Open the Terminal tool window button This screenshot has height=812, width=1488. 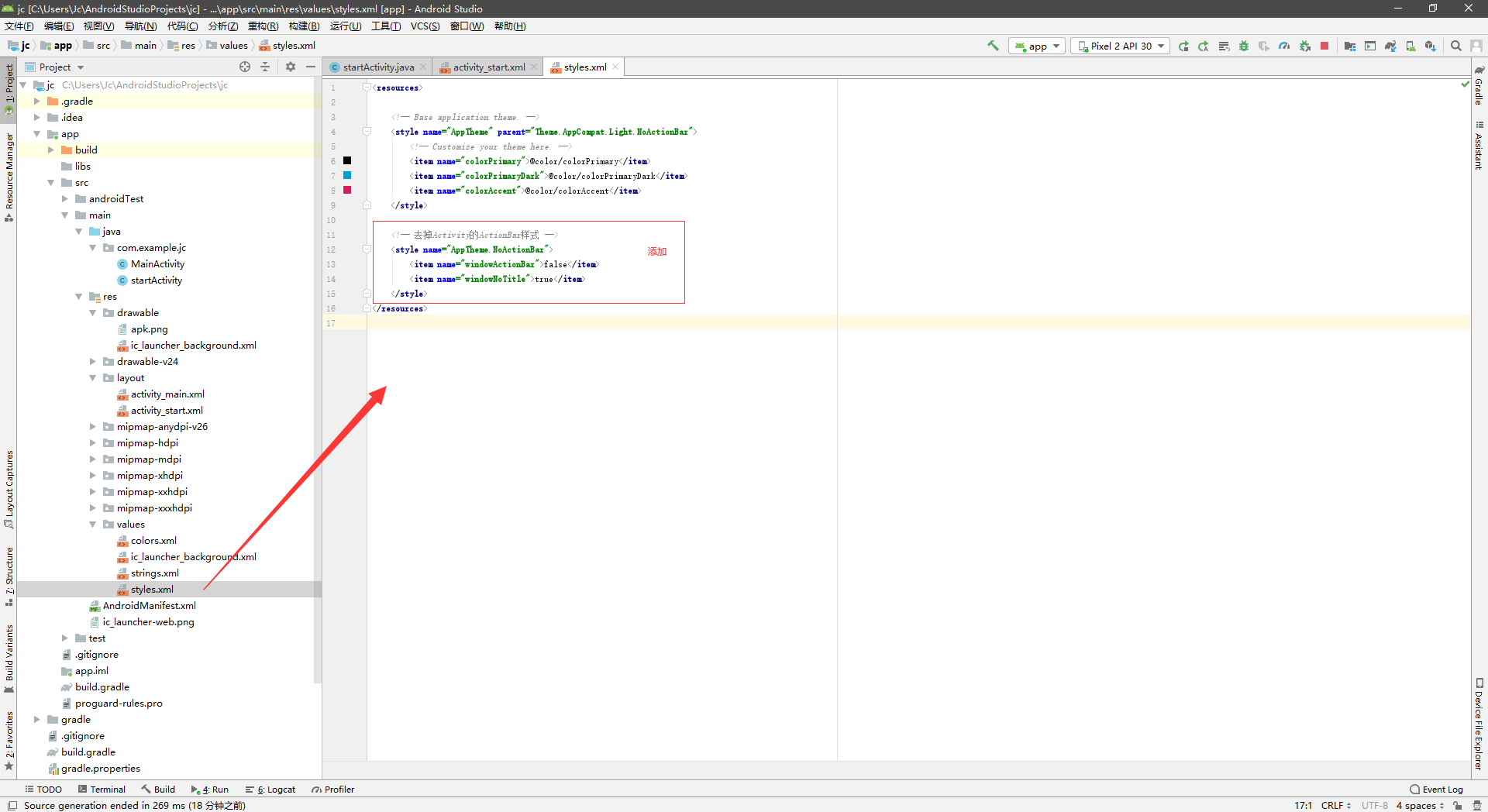[x=102, y=790]
